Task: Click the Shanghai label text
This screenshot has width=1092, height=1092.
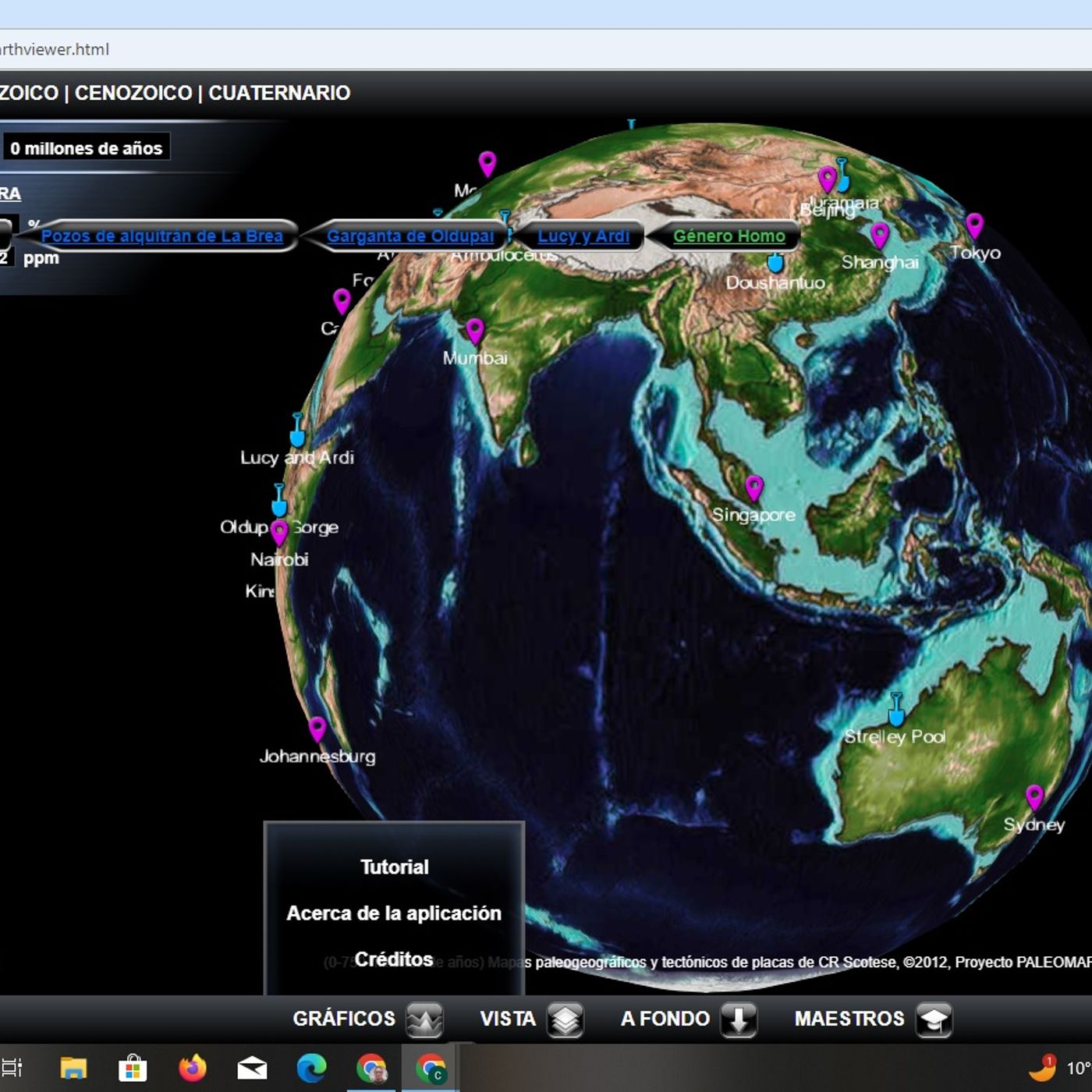Action: click(x=880, y=262)
